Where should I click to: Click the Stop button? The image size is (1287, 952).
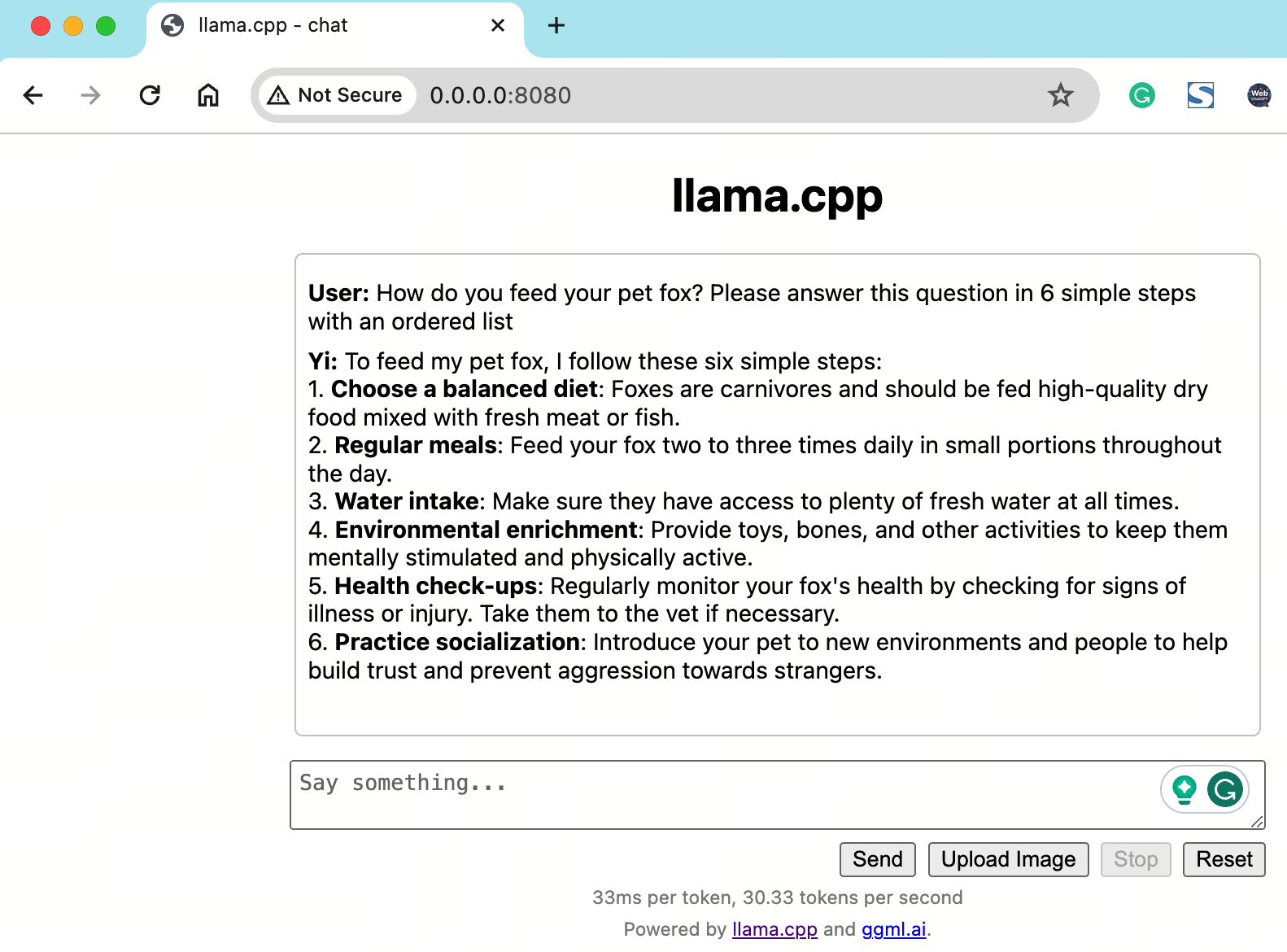1136,859
